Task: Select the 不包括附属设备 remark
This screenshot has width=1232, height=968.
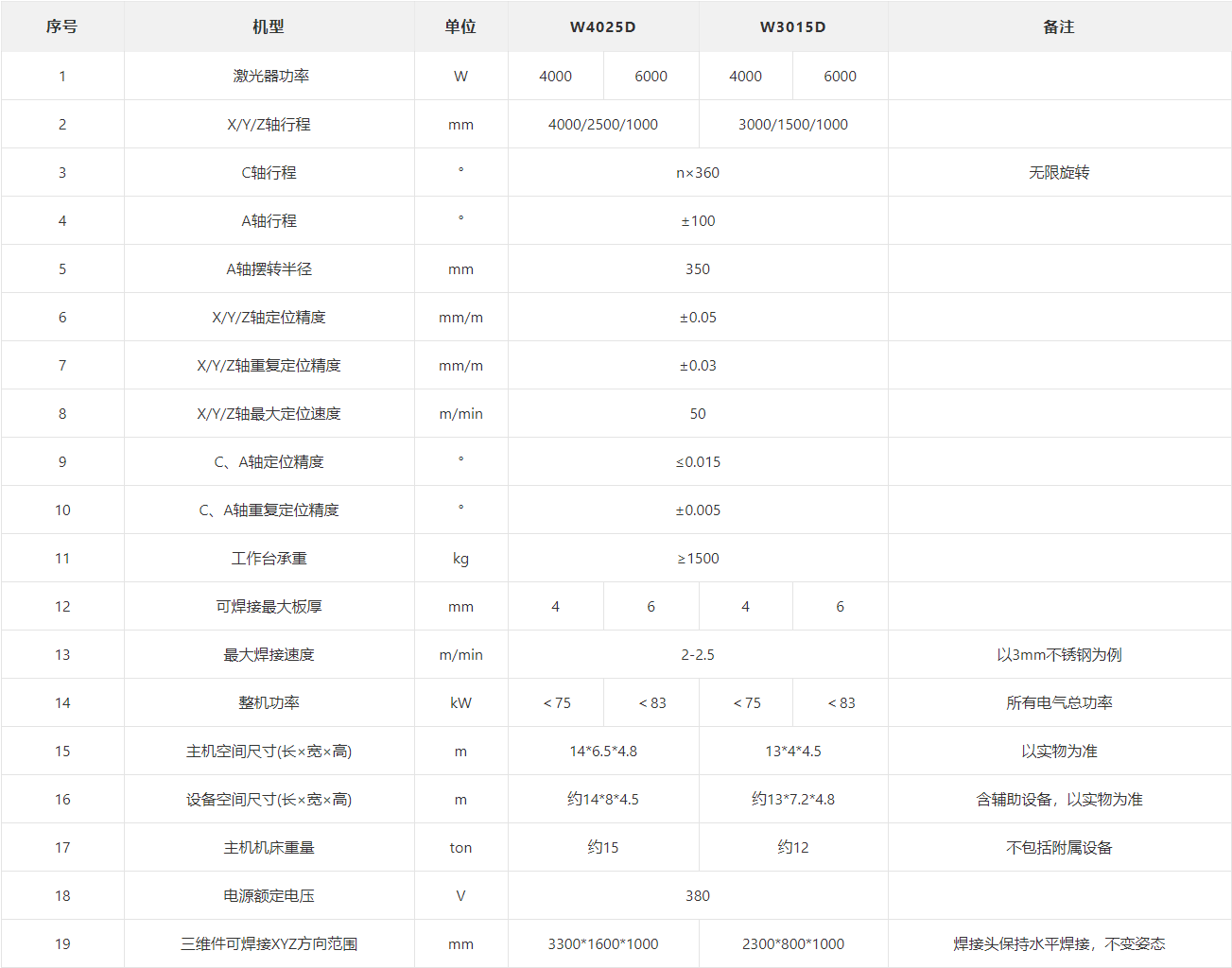Action: pyautogui.click(x=1059, y=847)
